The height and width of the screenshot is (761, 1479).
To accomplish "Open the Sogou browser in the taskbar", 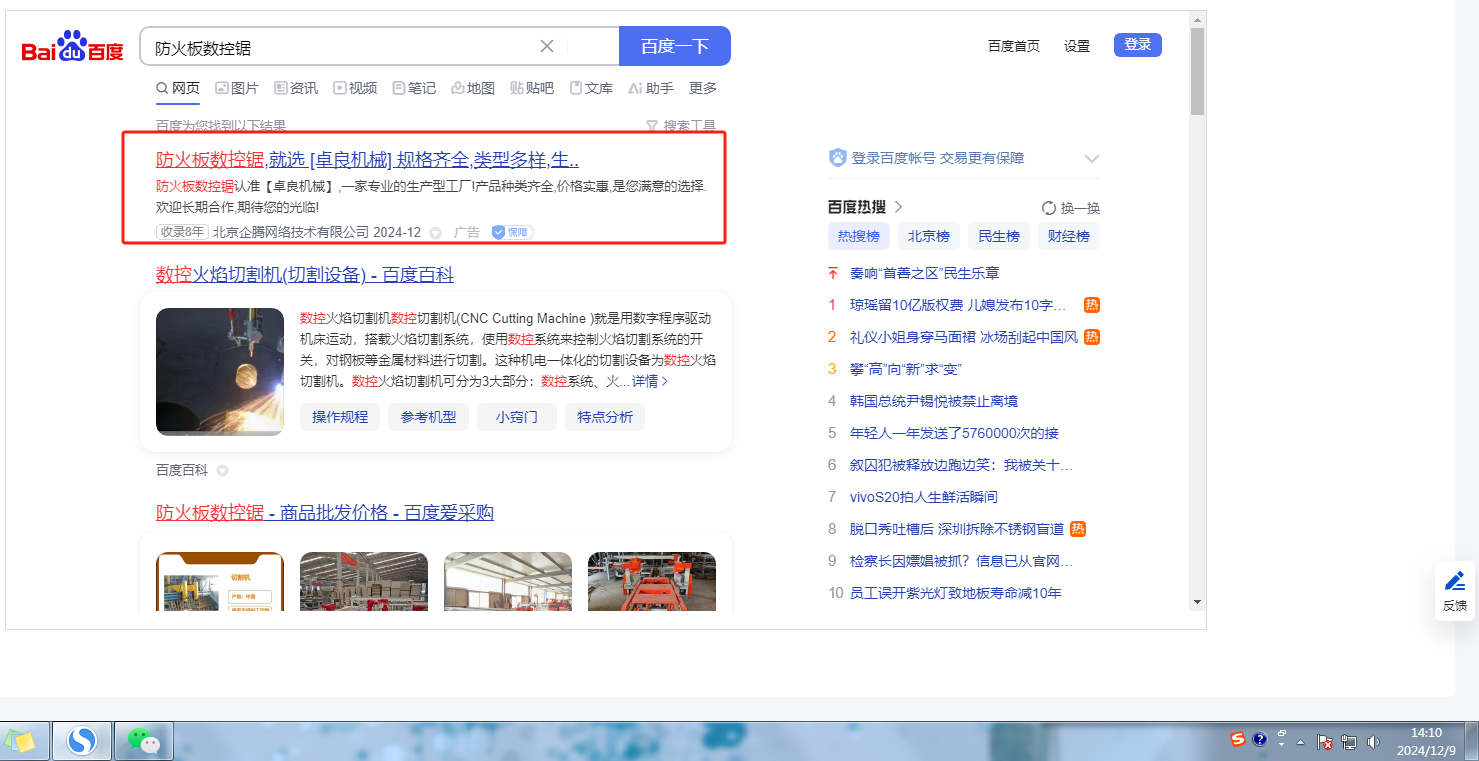I will tap(81, 741).
